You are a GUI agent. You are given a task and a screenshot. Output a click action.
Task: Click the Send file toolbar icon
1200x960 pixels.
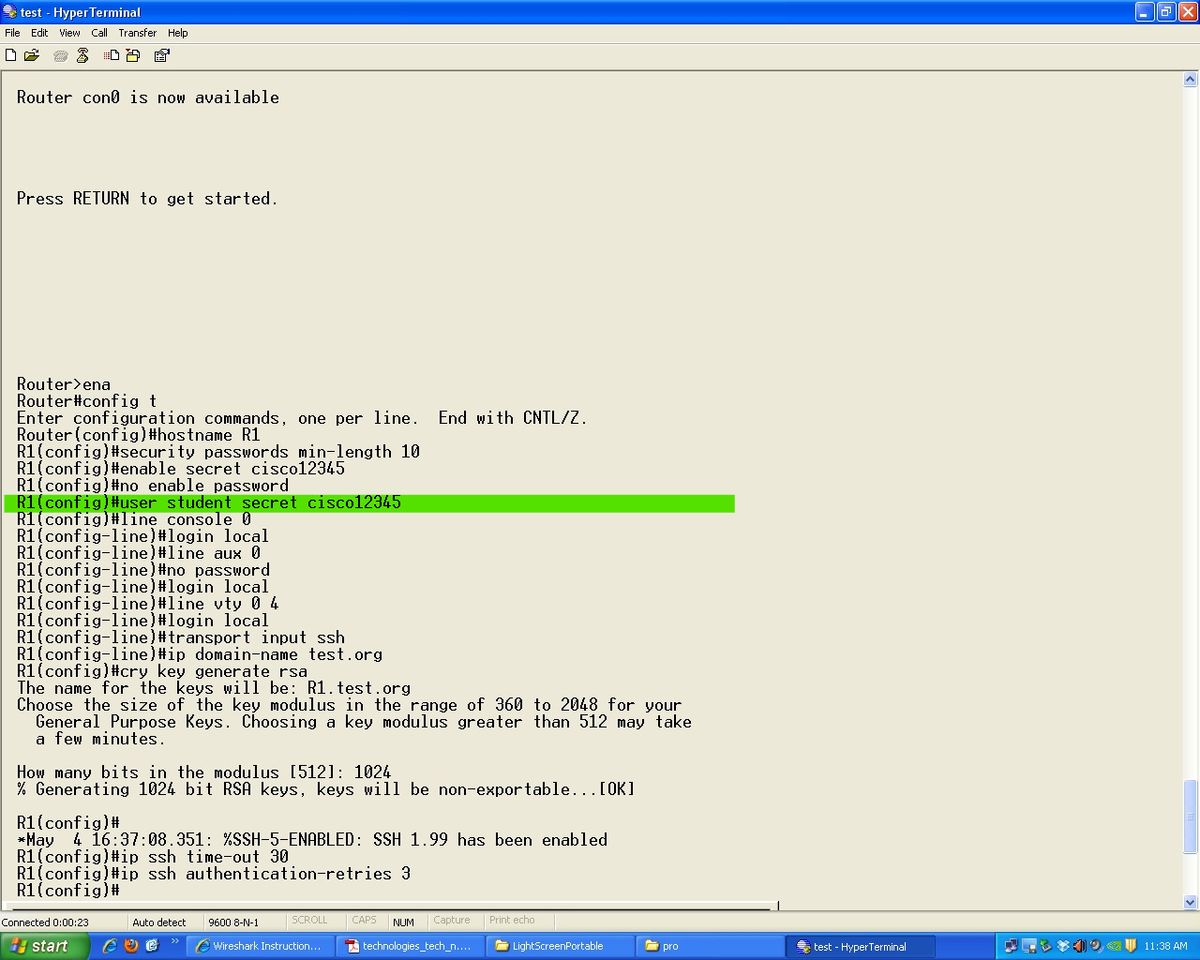110,55
